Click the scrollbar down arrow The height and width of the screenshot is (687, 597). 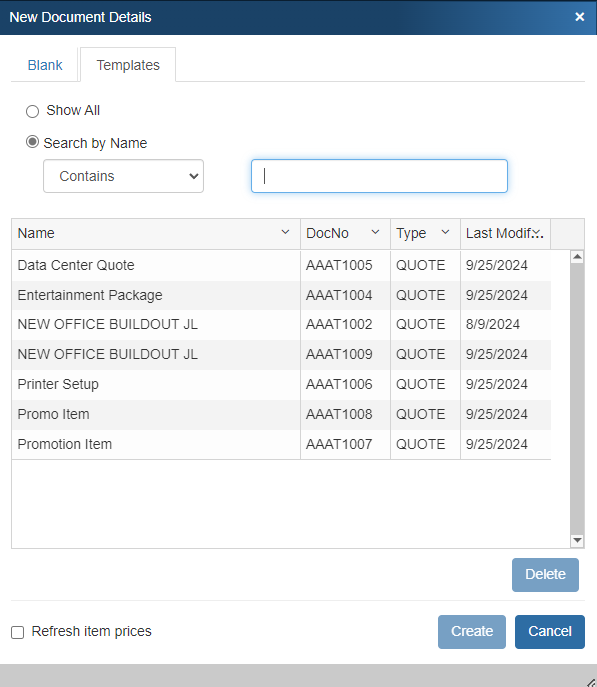click(x=577, y=541)
